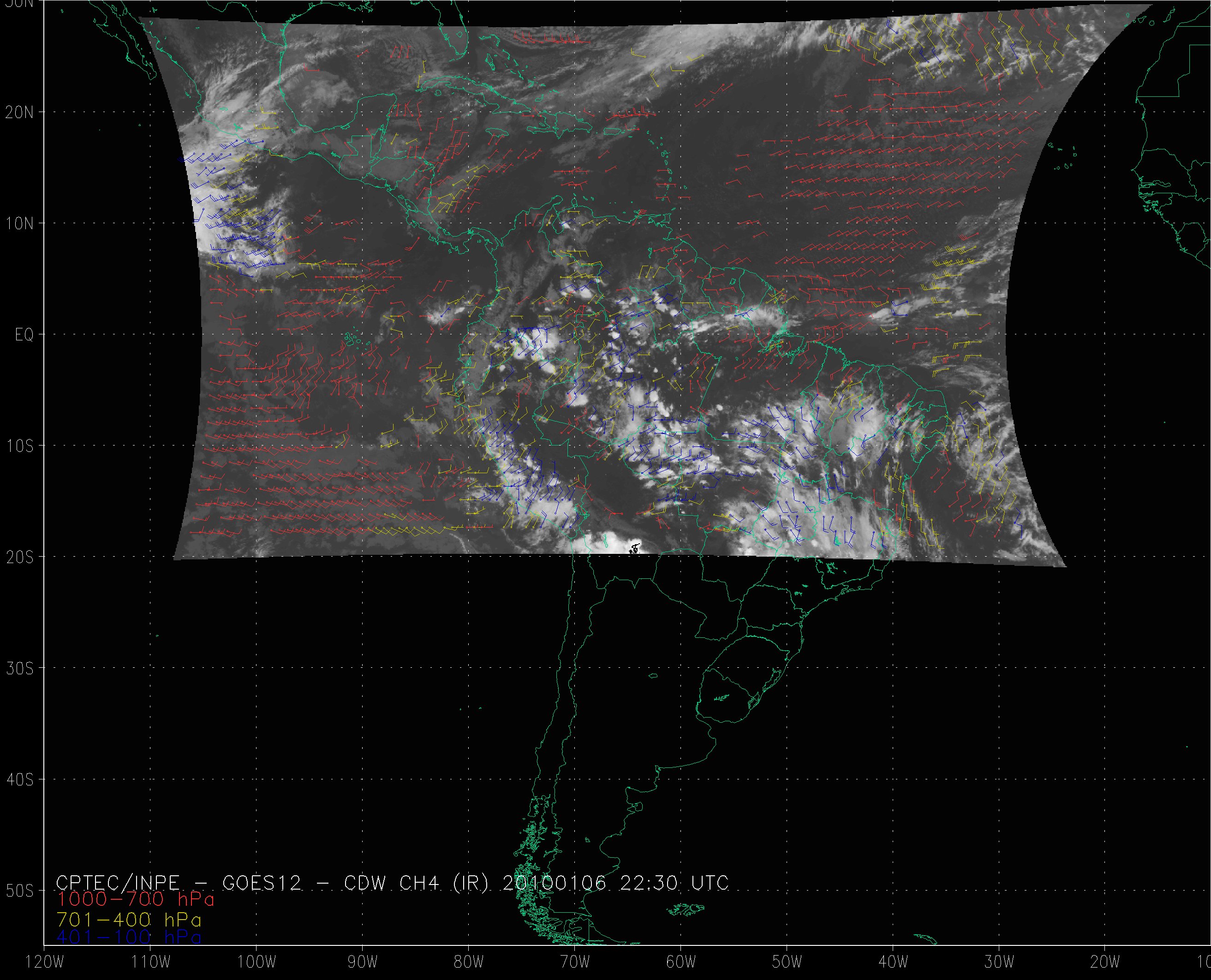Click the blue 401-100 hPa legend label
1211x980 pixels.
point(129,937)
